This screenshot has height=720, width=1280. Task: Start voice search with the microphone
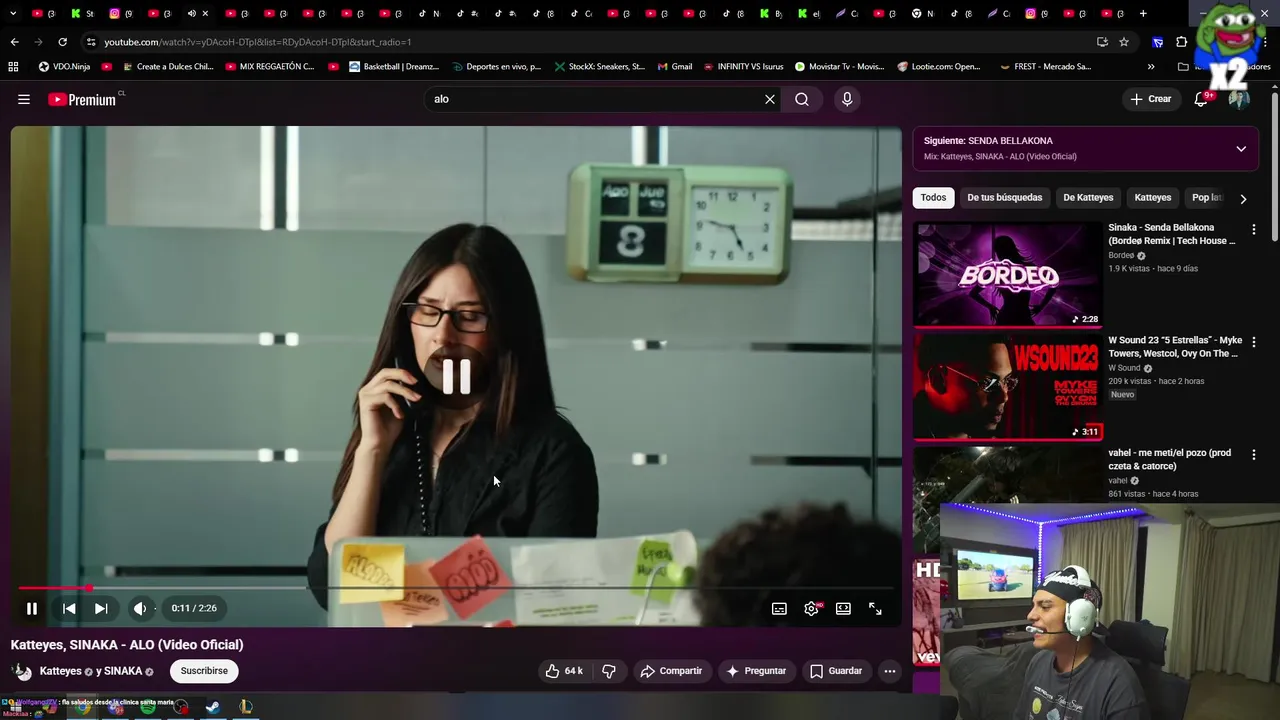click(847, 99)
